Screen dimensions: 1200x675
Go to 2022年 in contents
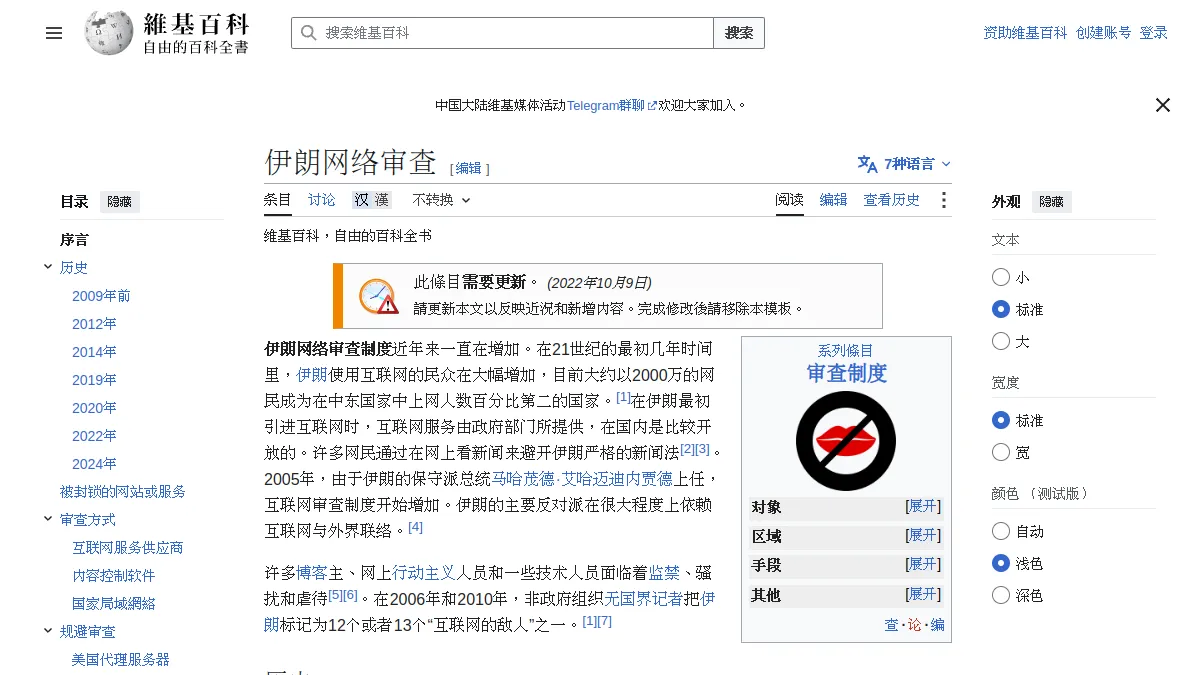94,436
